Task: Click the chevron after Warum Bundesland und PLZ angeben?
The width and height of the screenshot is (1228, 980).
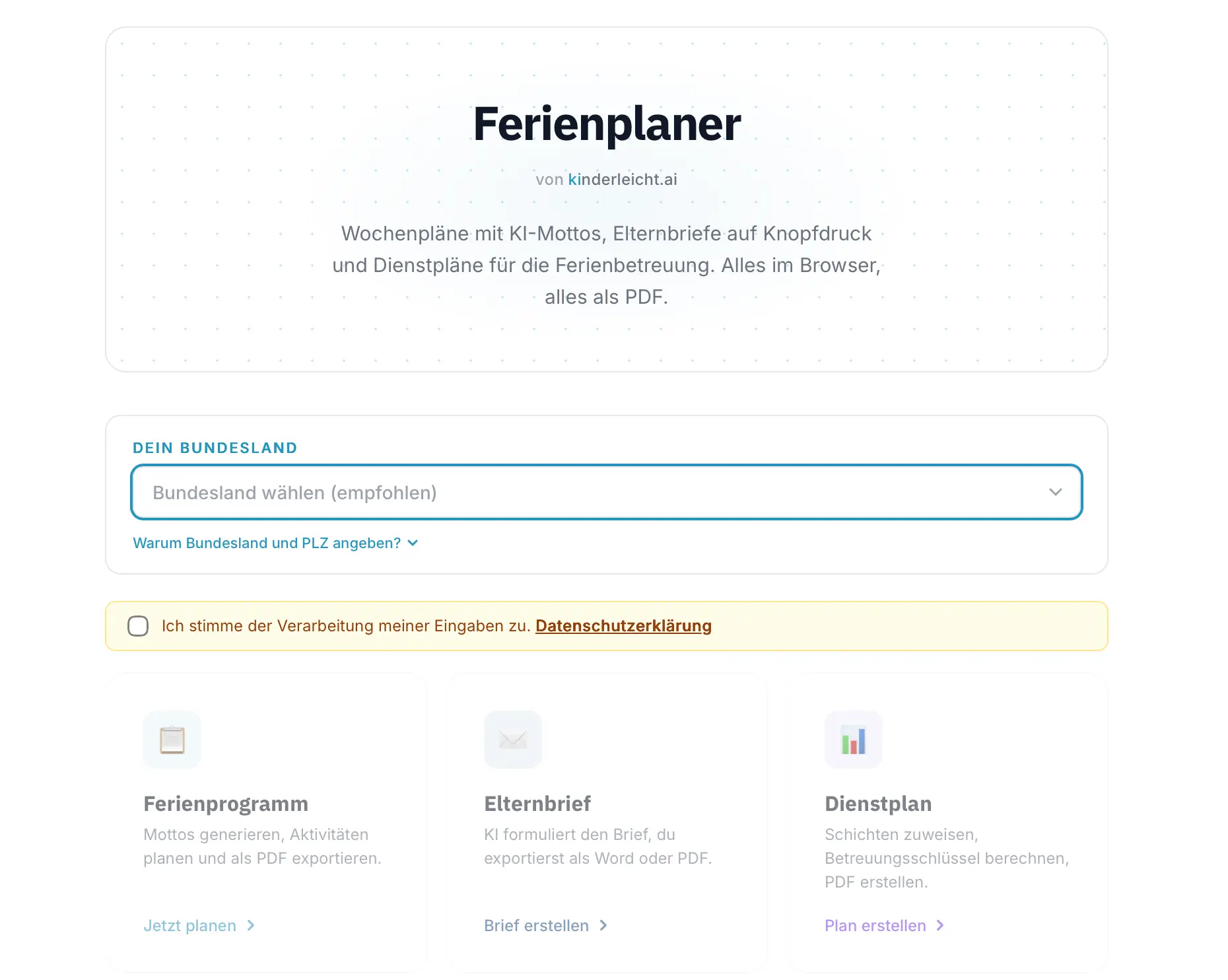Action: coord(413,543)
